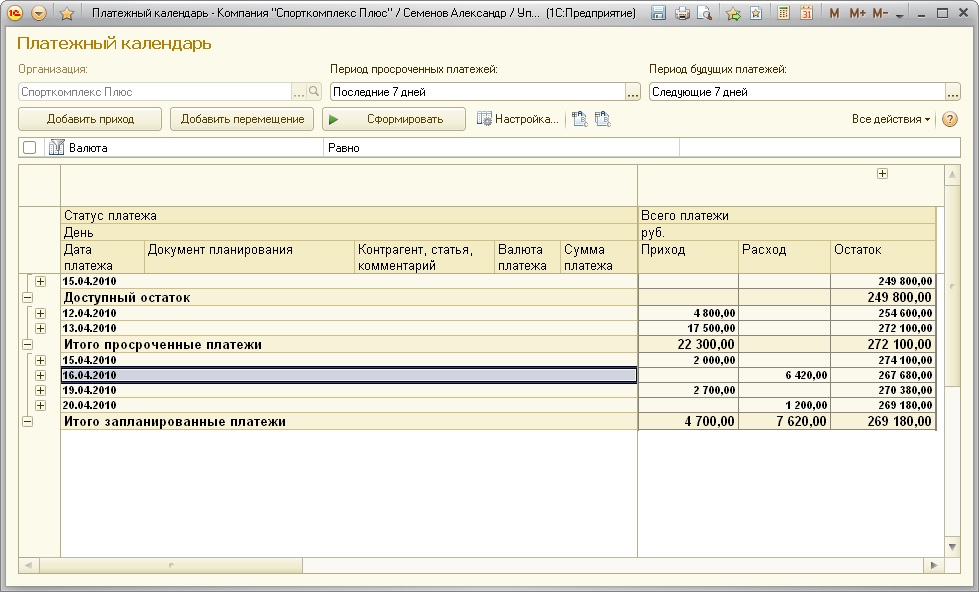Click the favorites star icon in title bar
979x592 pixels.
pos(67,13)
